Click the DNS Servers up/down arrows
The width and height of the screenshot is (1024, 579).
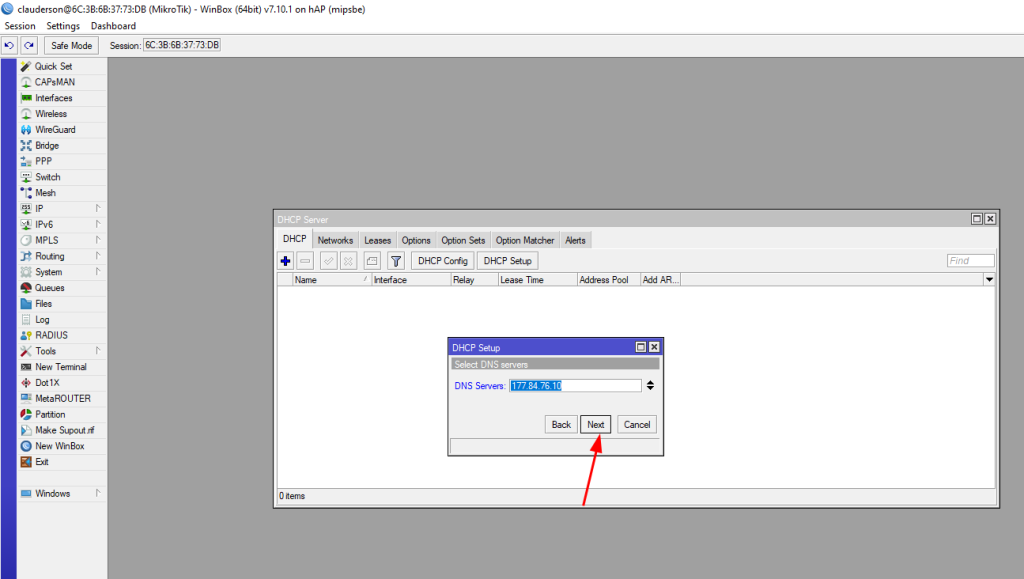pyautogui.click(x=651, y=386)
